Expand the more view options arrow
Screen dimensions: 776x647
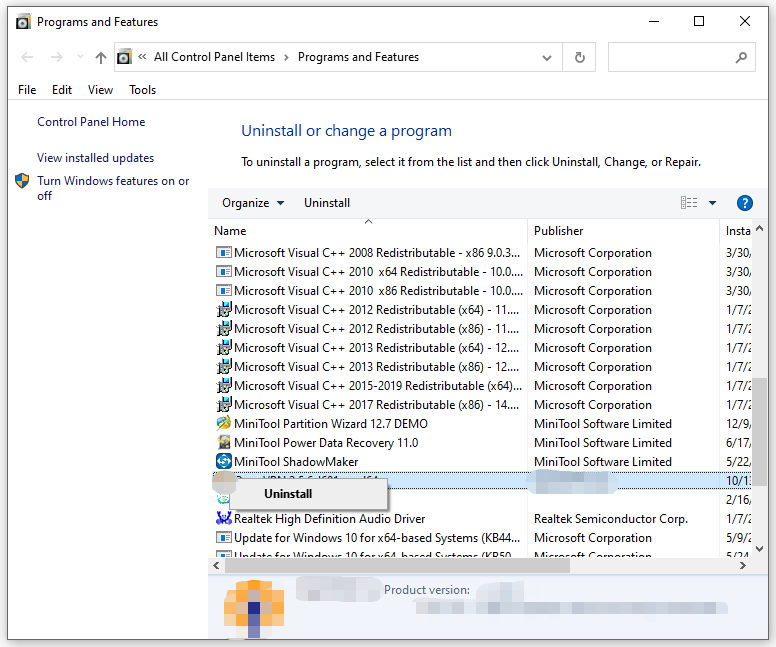tap(713, 202)
